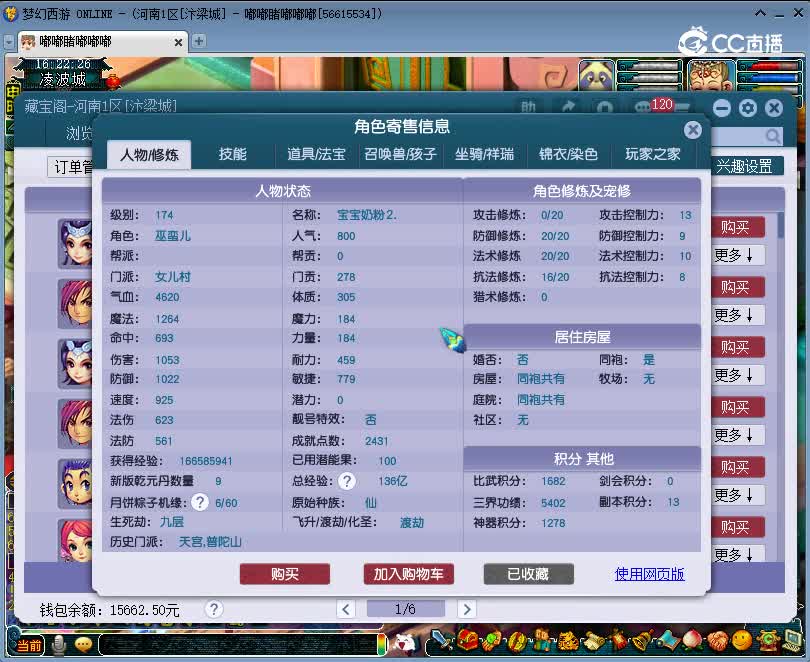
Task: Click 购买 for the first listing row
Action: (x=738, y=227)
